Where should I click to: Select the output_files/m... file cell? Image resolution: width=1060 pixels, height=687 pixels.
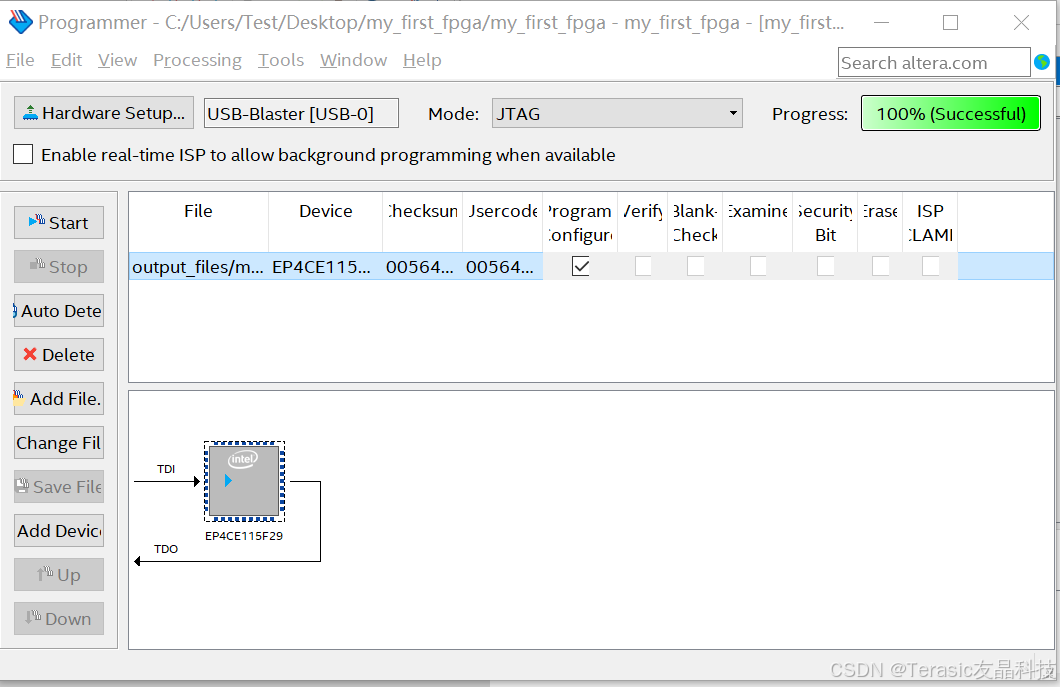198,266
